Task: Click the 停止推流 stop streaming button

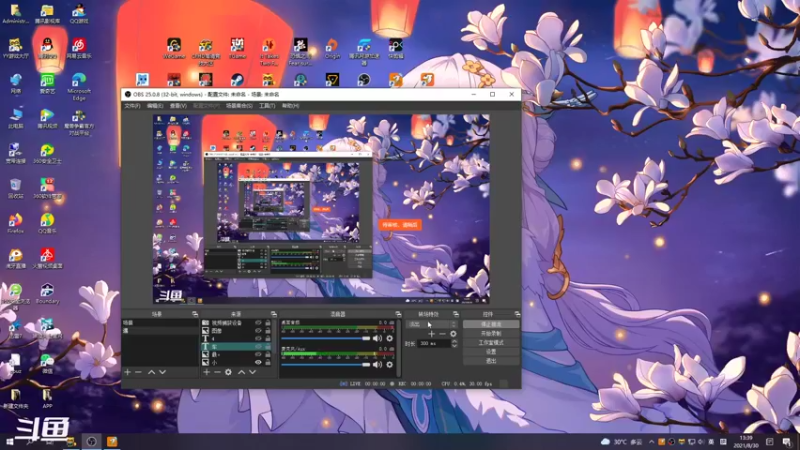Action: [491, 324]
